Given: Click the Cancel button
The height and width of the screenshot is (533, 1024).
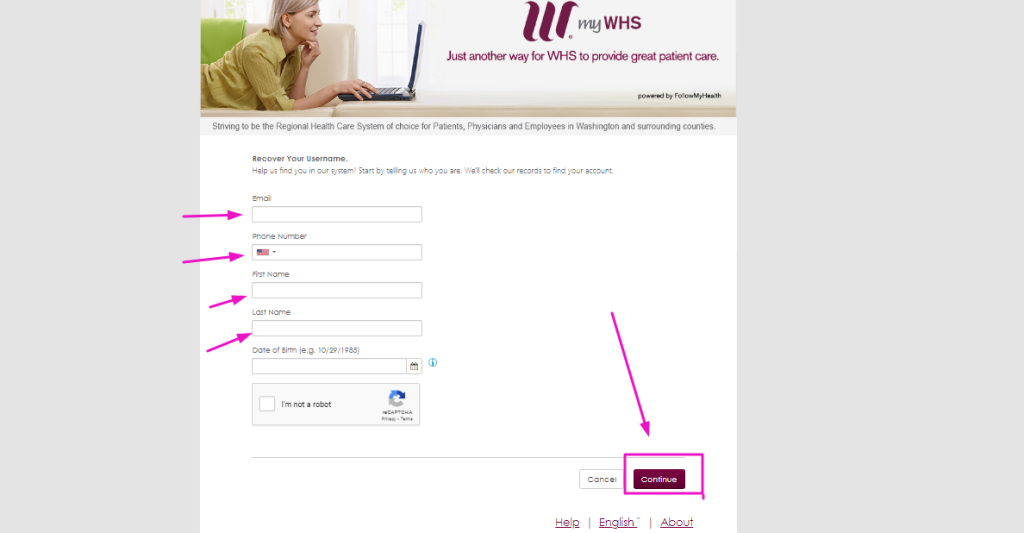Looking at the screenshot, I should [x=601, y=479].
